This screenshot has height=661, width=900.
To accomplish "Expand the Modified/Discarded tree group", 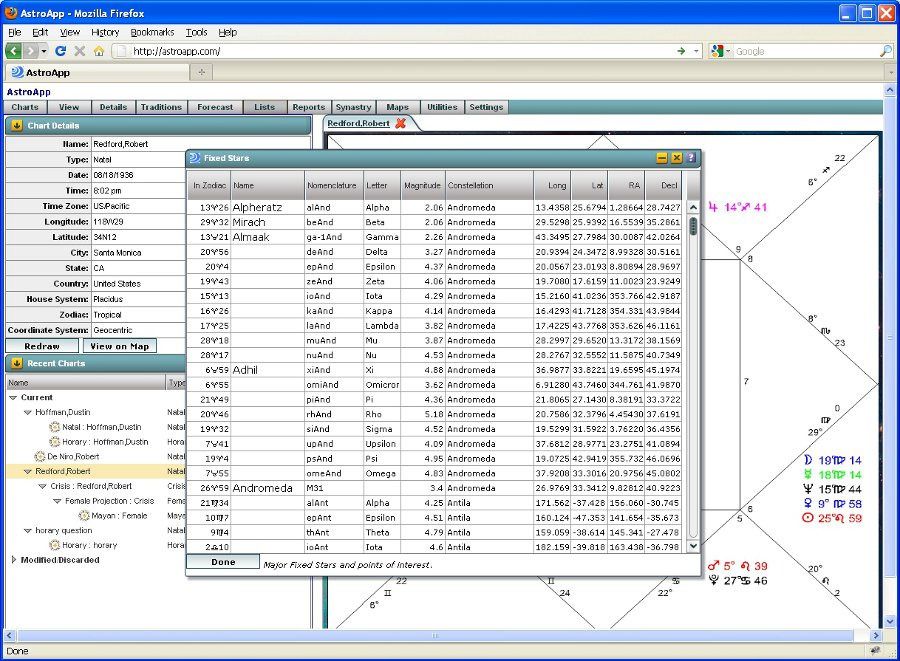I will point(14,560).
